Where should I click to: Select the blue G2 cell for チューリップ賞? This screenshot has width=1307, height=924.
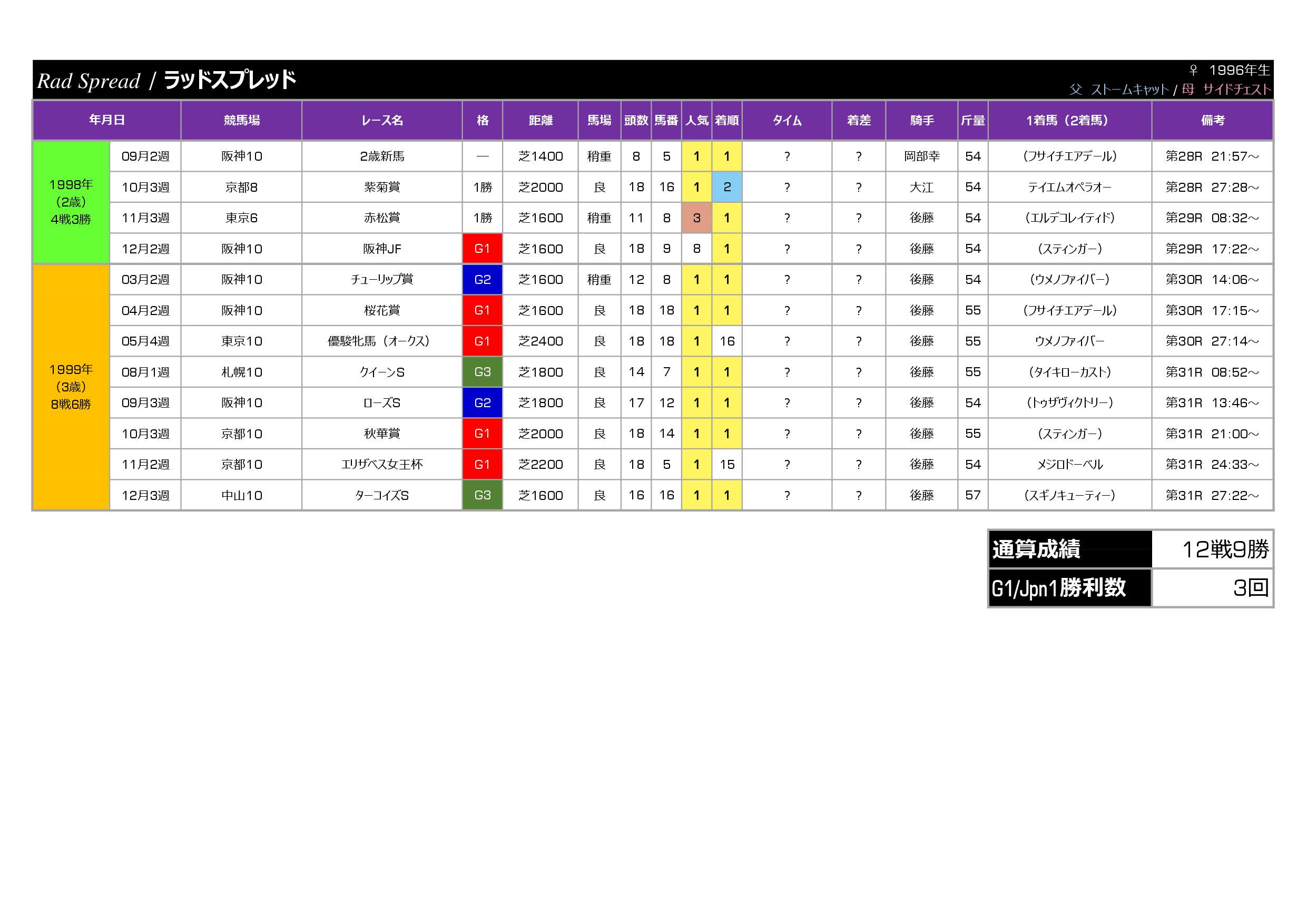[x=482, y=280]
